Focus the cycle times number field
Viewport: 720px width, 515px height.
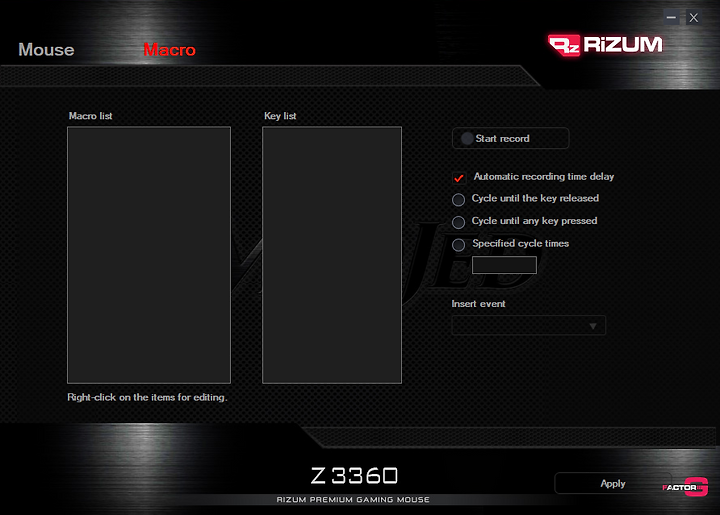[x=504, y=265]
